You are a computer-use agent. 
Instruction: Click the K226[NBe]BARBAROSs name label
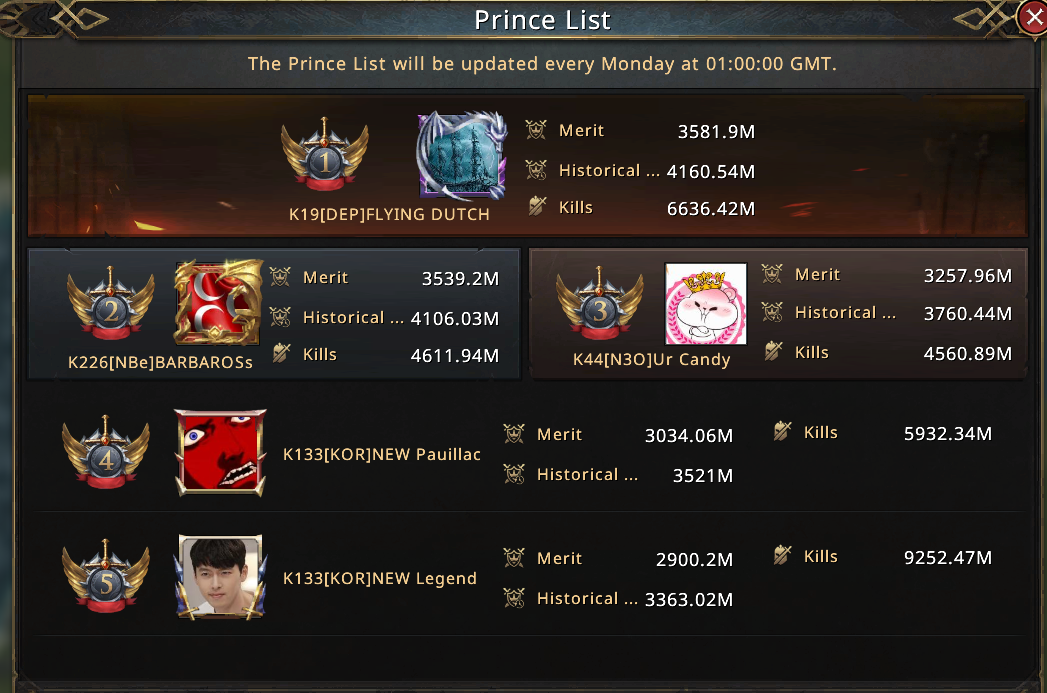(x=160, y=362)
